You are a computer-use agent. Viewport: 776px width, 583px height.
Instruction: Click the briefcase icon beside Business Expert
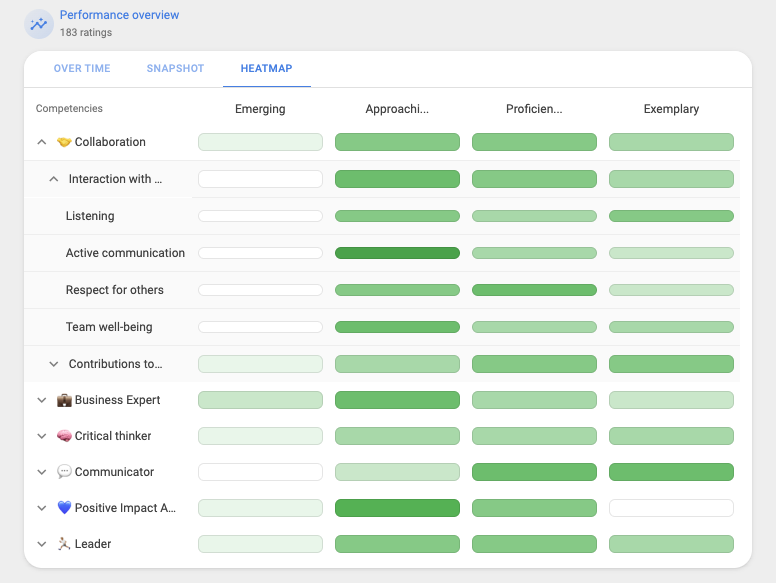64,400
